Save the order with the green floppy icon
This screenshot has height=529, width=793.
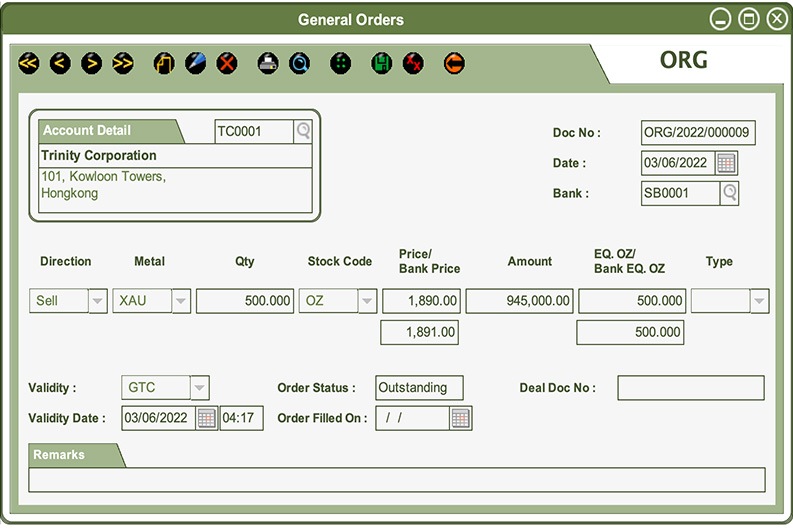(382, 64)
